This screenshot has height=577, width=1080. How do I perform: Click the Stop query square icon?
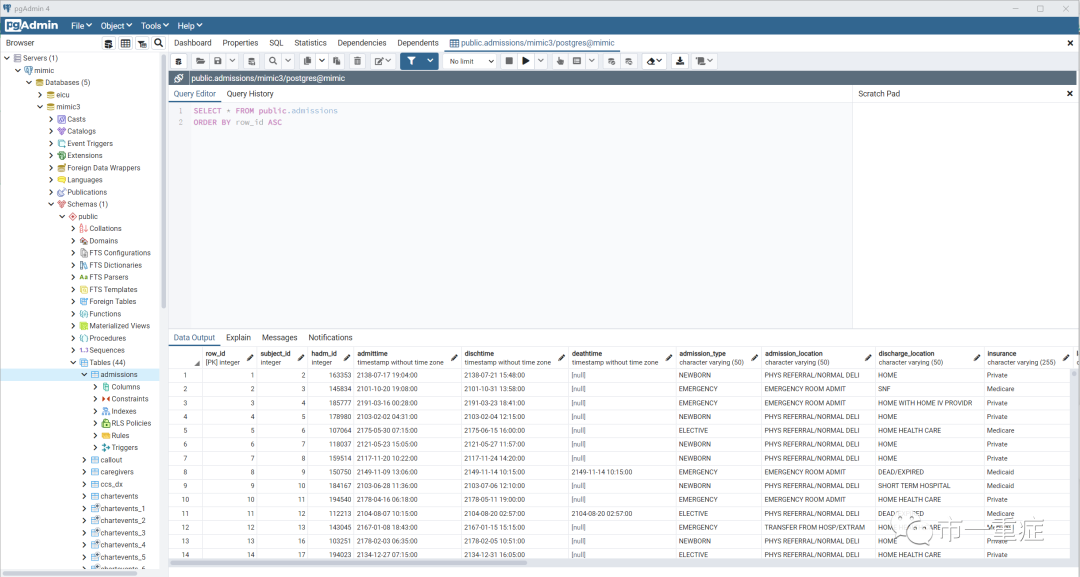pyautogui.click(x=509, y=61)
